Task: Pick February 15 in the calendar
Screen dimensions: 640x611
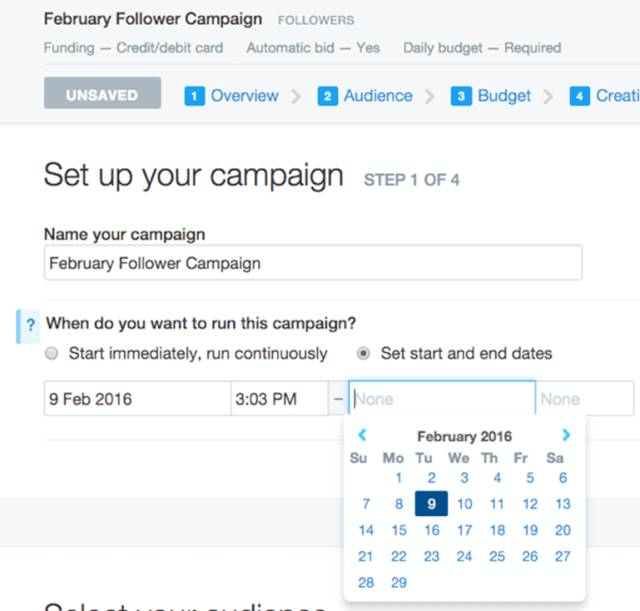Action: tap(399, 530)
